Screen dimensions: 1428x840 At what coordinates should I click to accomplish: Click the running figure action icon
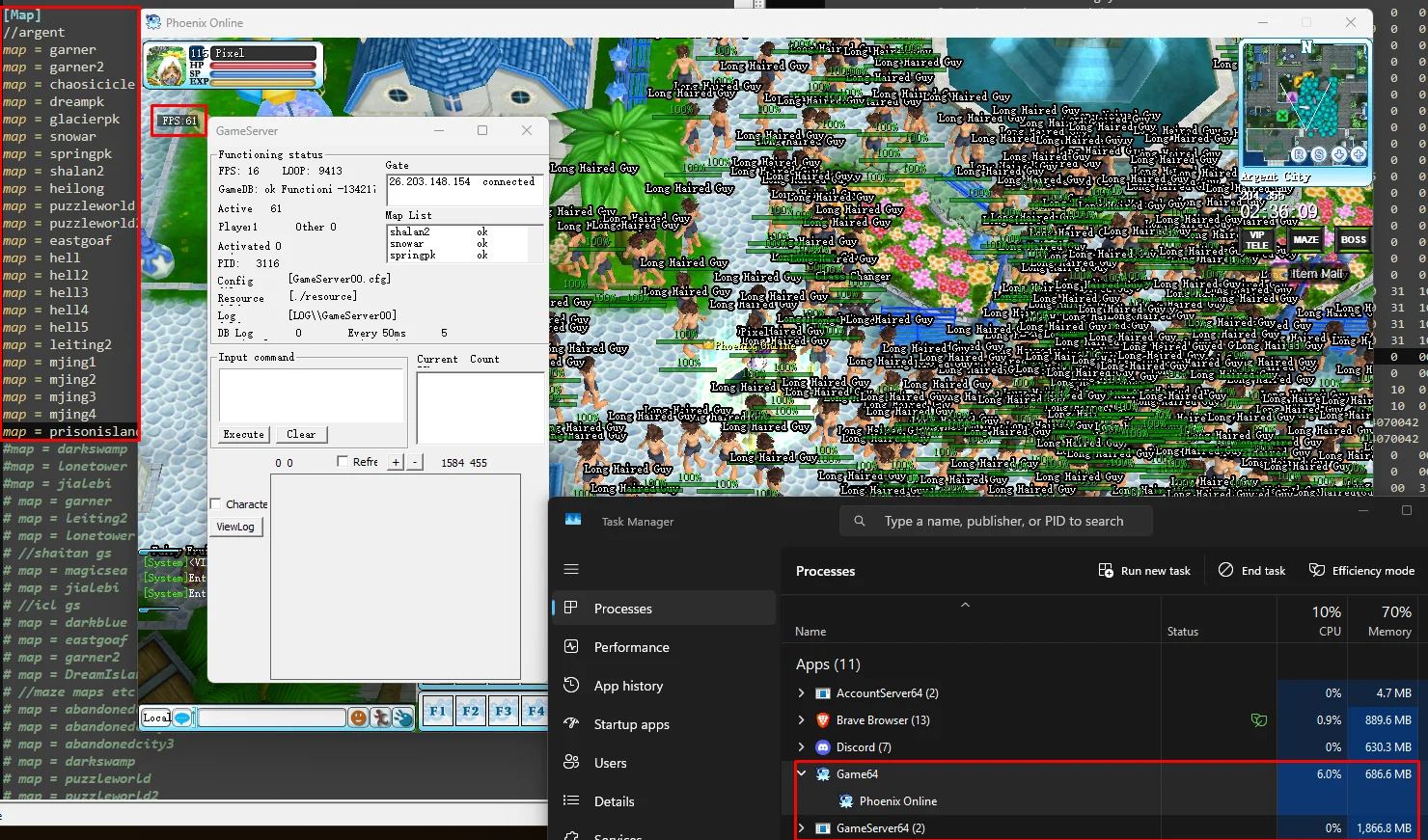[x=381, y=718]
